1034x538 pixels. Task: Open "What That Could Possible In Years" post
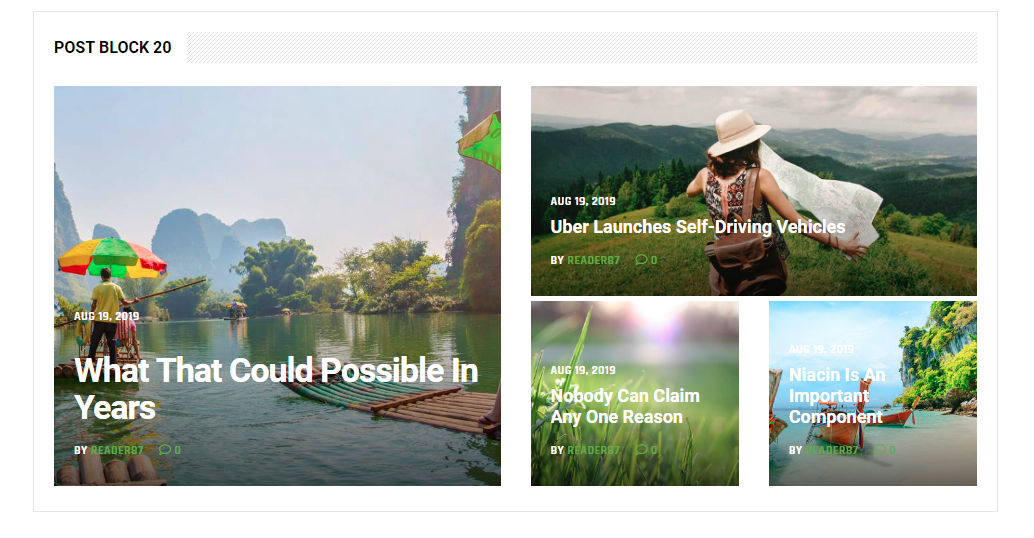[x=276, y=388]
